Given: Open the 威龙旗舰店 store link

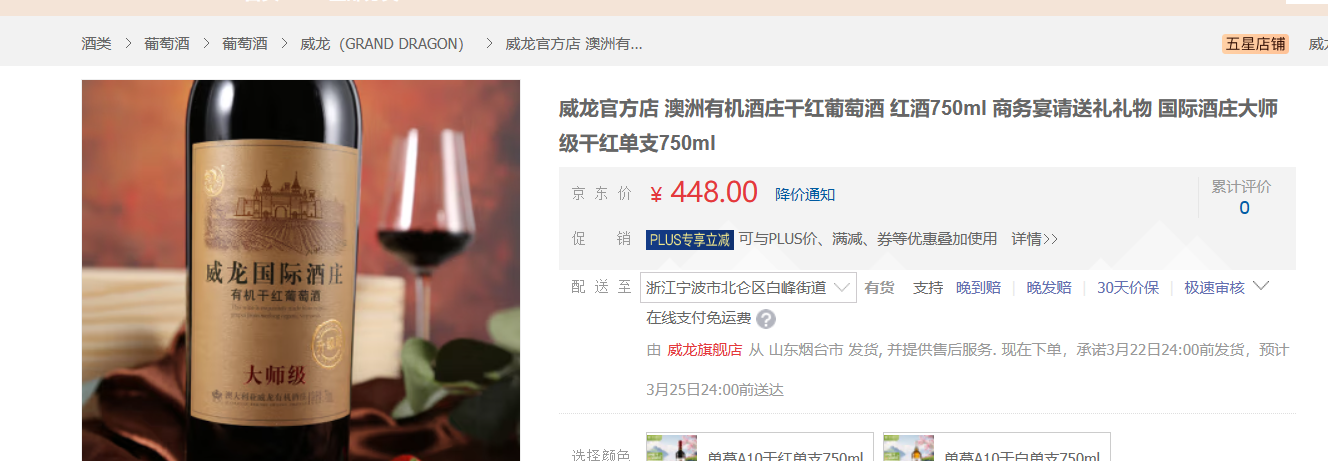Looking at the screenshot, I should point(704,349).
